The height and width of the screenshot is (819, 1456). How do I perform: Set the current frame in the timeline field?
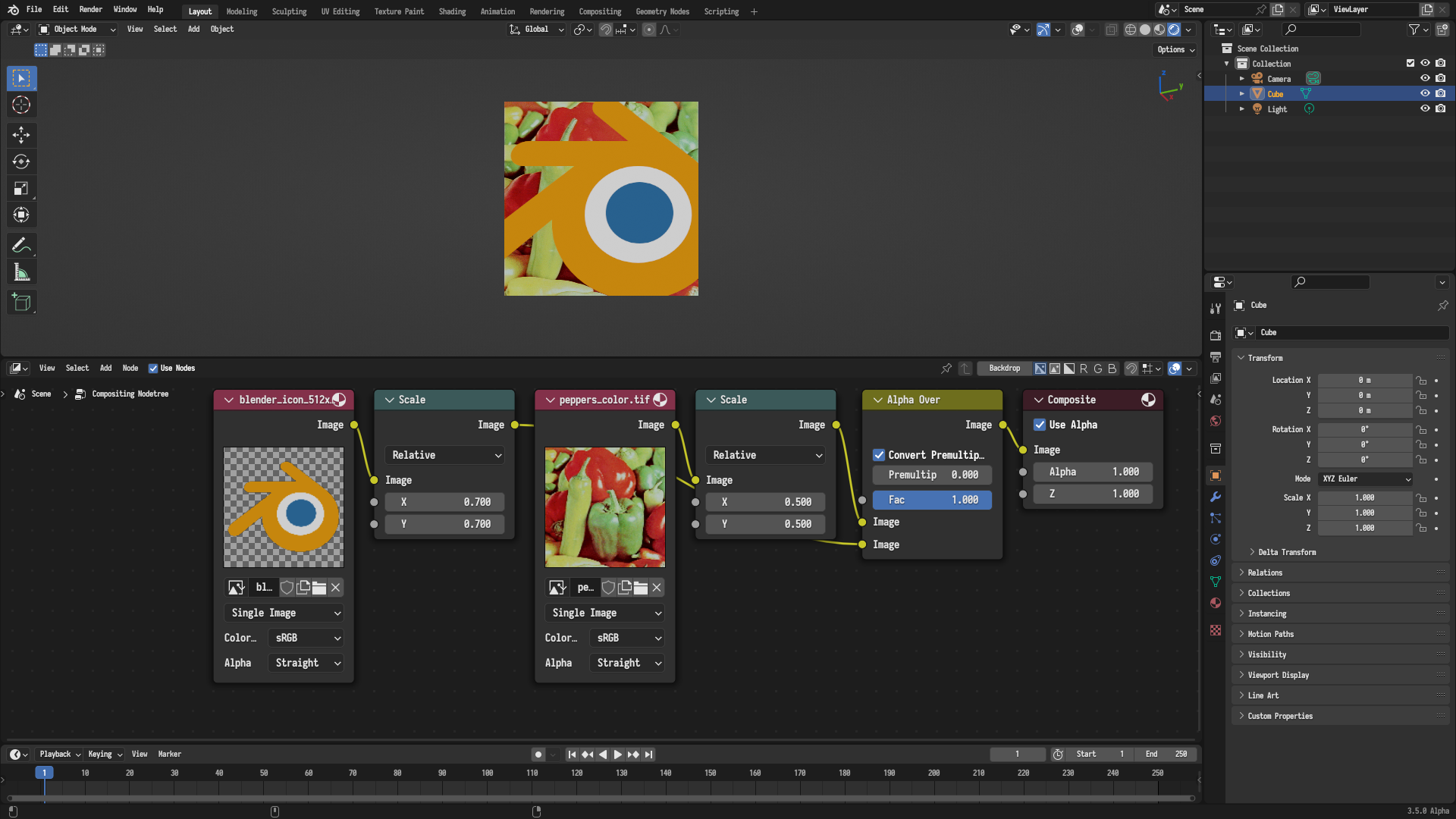coord(1018,755)
